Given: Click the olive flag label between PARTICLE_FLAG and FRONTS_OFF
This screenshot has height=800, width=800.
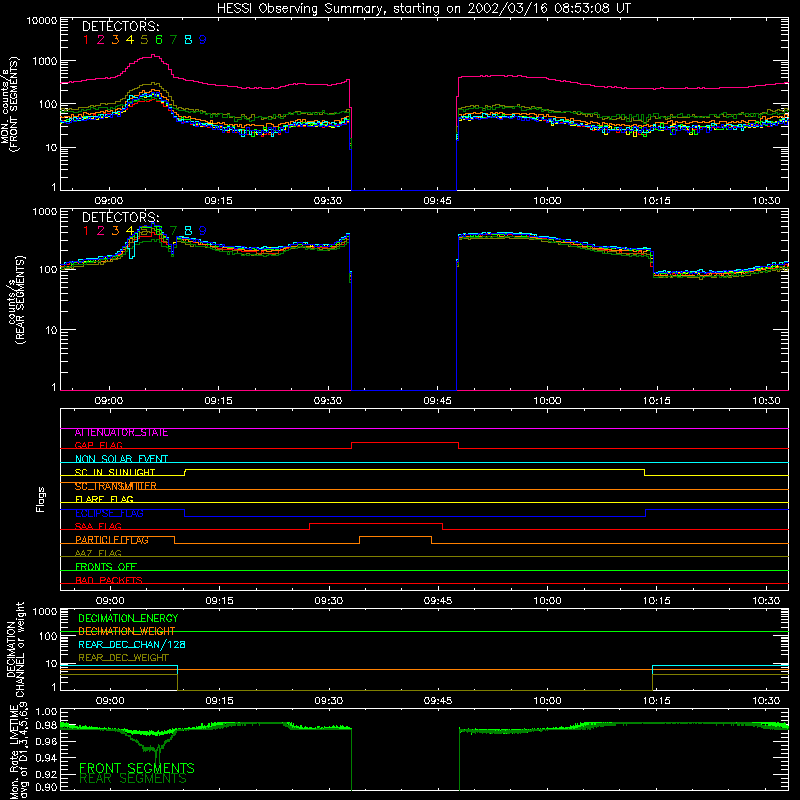Looking at the screenshot, I should coord(98,554).
